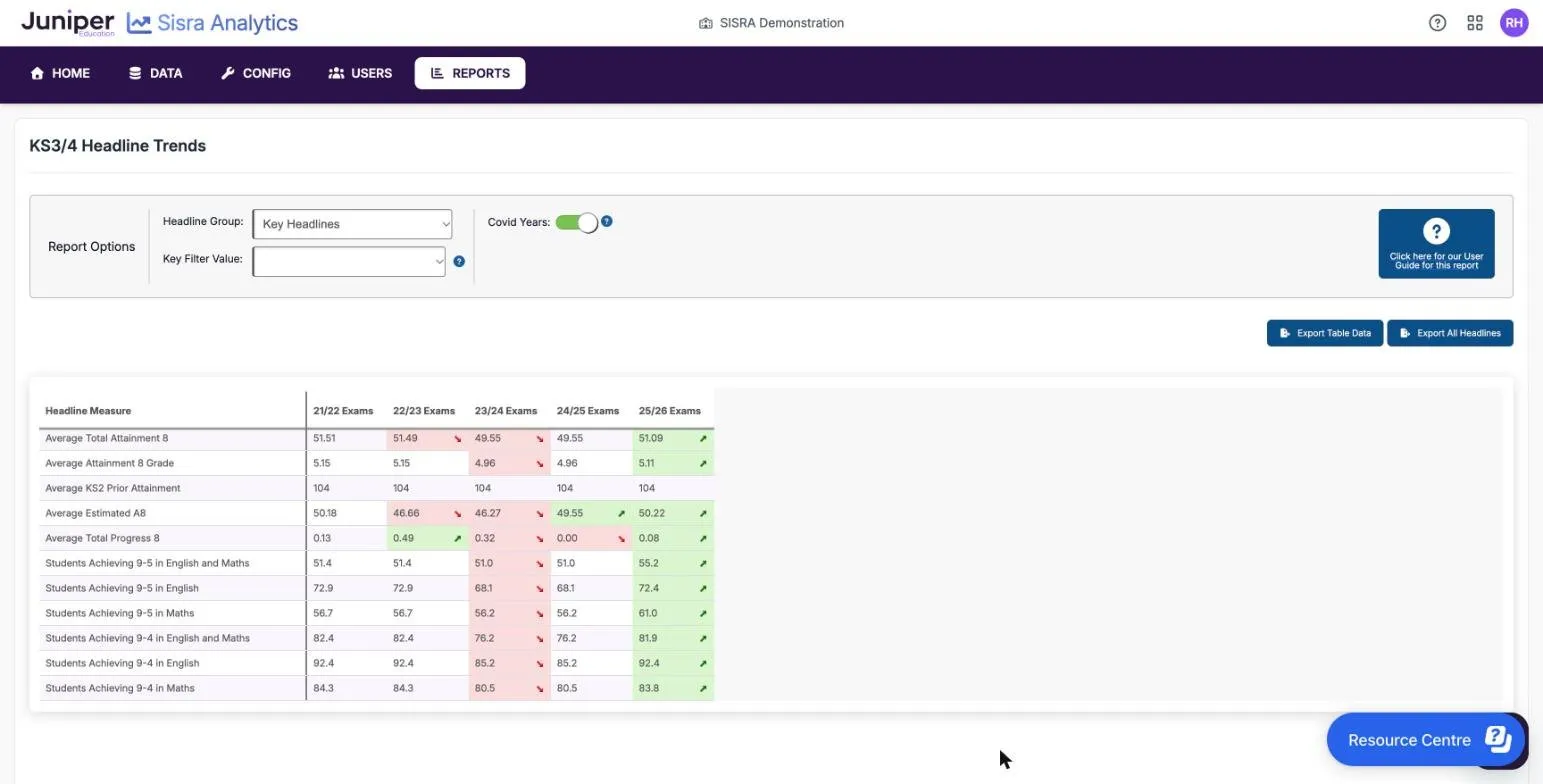Open the User Guide for this report
Image resolution: width=1543 pixels, height=784 pixels.
1436,244
